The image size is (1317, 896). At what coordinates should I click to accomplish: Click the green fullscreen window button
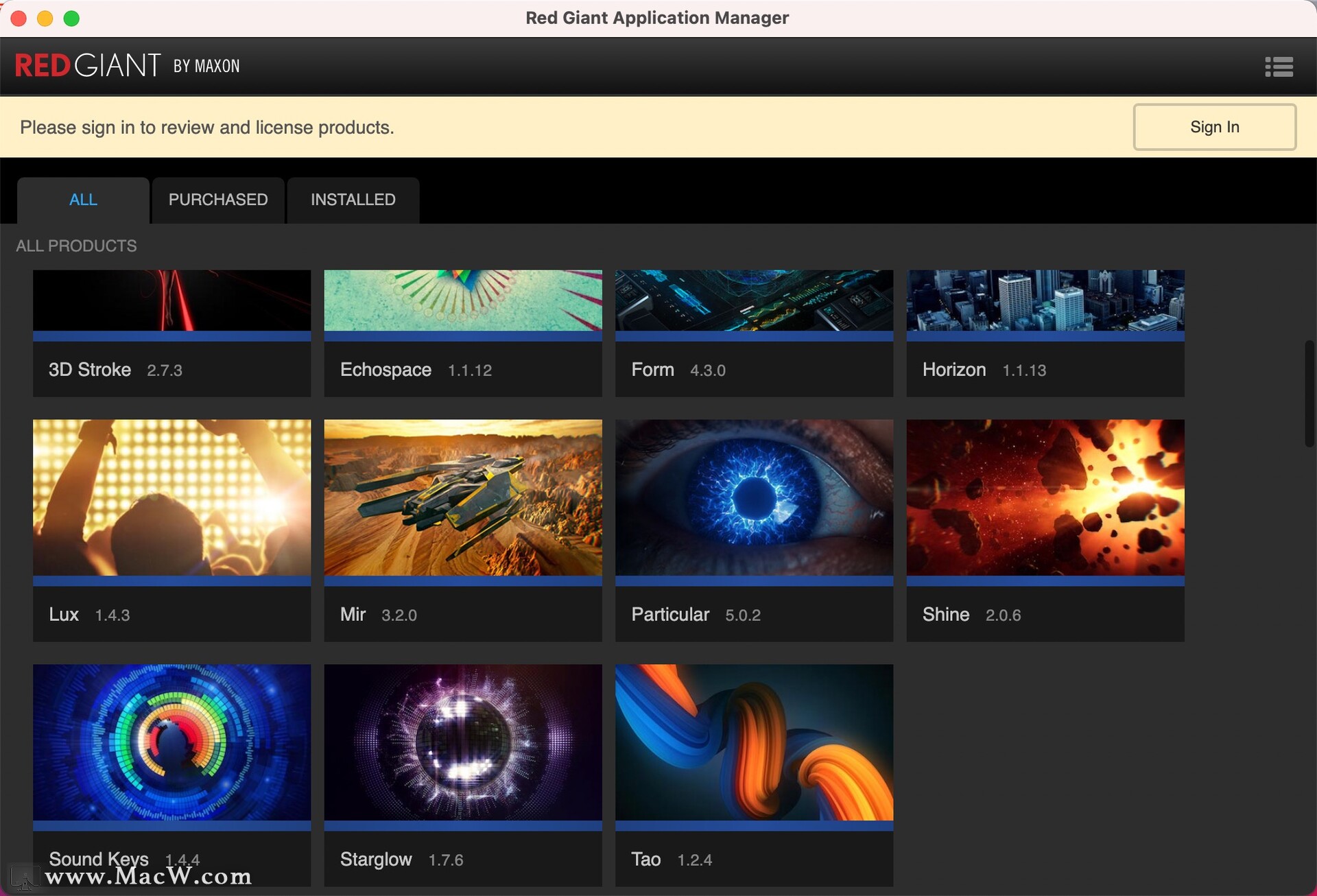tap(71, 19)
